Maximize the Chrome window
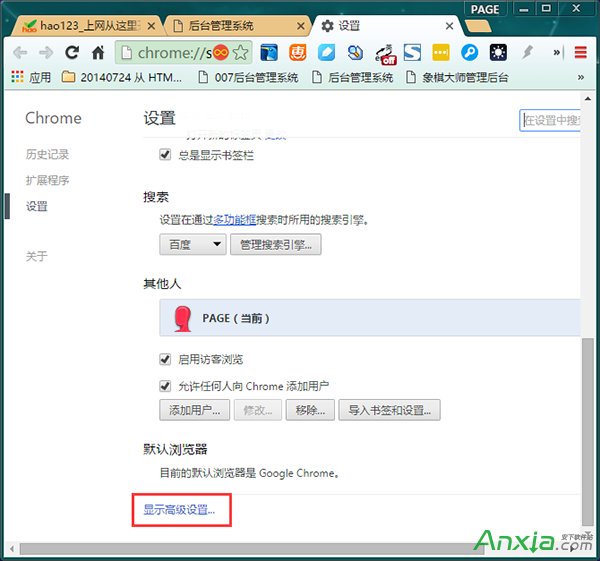The width and height of the screenshot is (600, 561). [x=546, y=8]
